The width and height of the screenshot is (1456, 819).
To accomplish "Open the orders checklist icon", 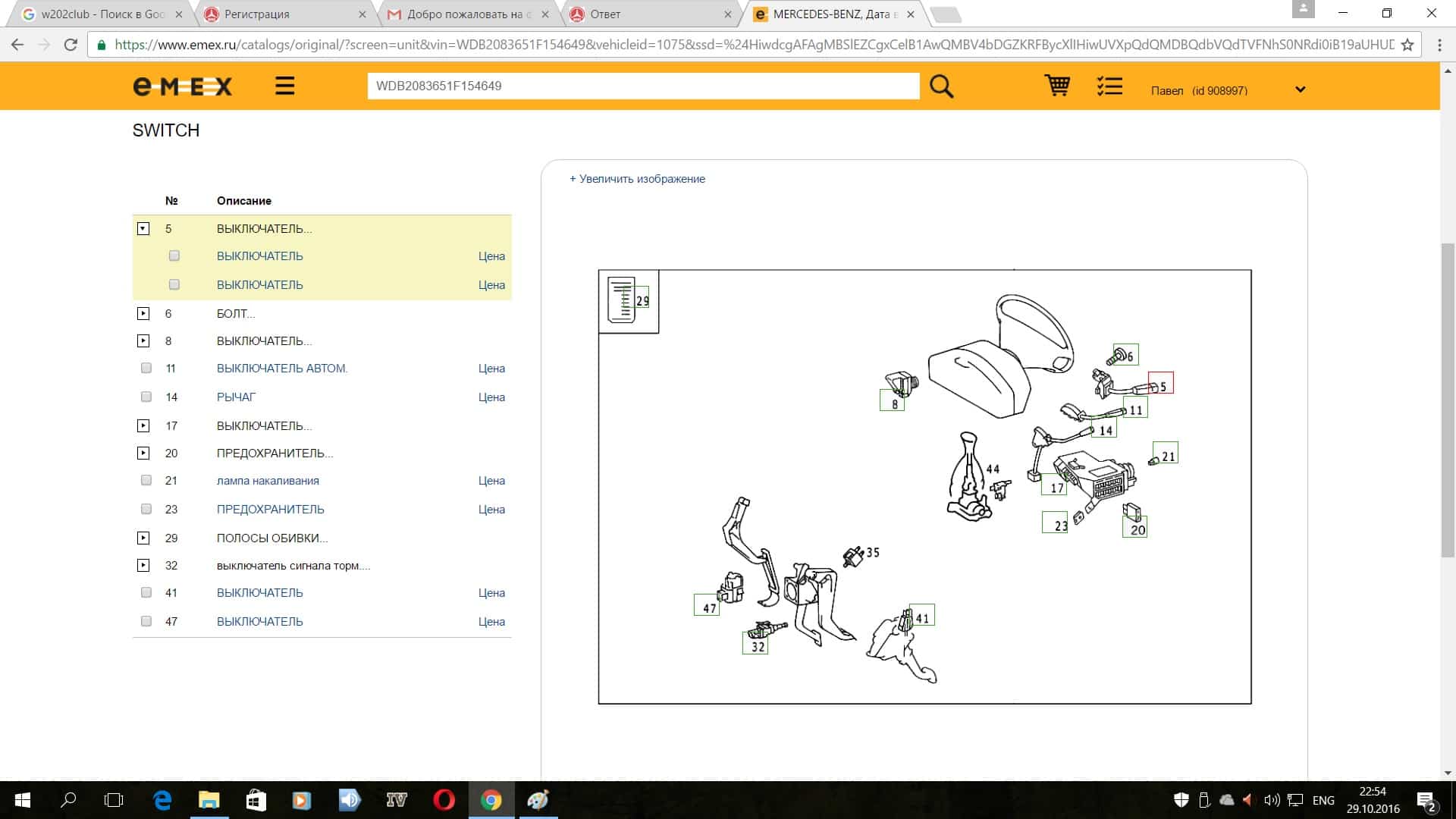I will click(x=1109, y=86).
